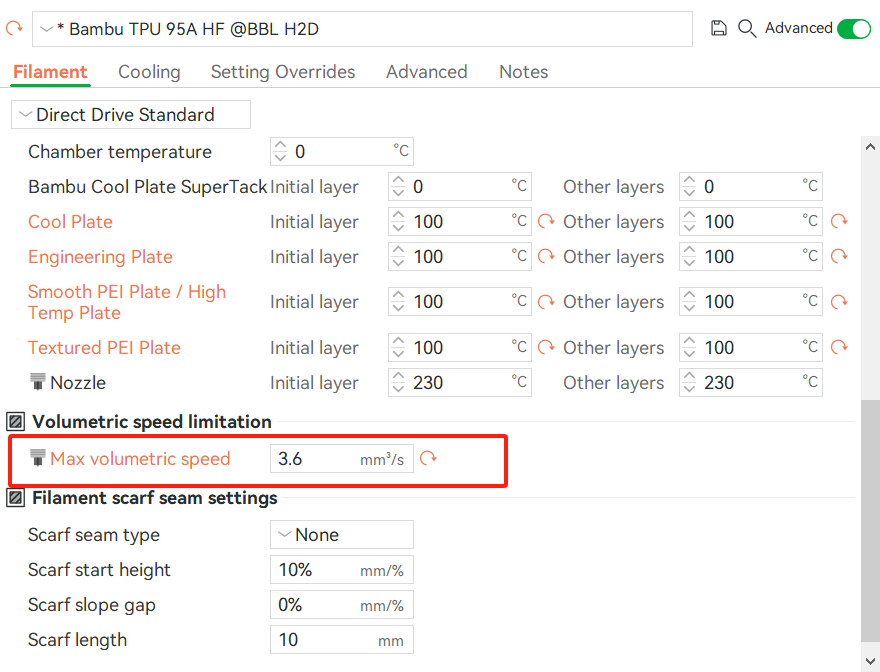Expand the Direct Drive Standard dropdown
Viewport: 880px width, 672px height.
point(131,115)
